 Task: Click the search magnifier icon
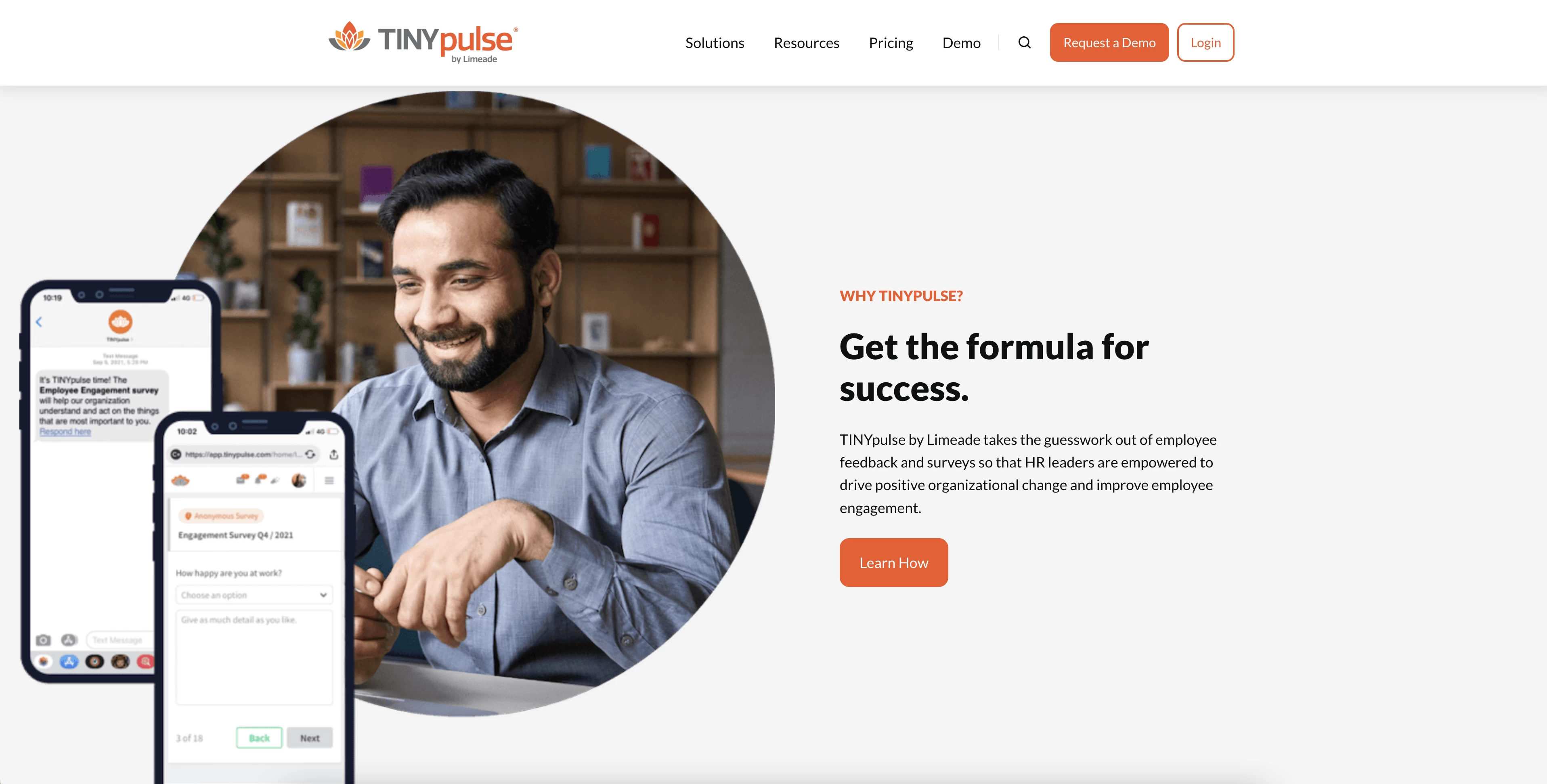1024,42
